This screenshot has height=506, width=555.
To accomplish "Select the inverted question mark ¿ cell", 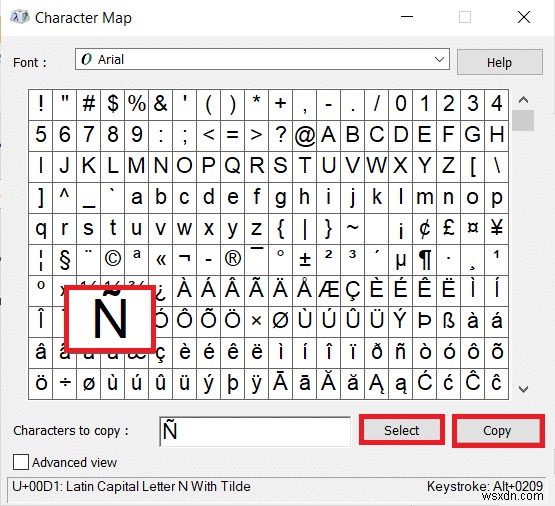I will click(162, 291).
